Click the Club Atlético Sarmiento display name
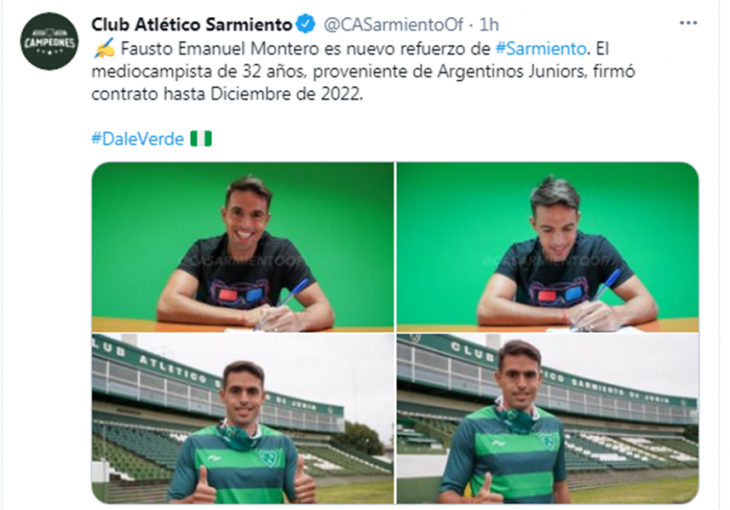Image resolution: width=730 pixels, height=510 pixels. (x=191, y=24)
